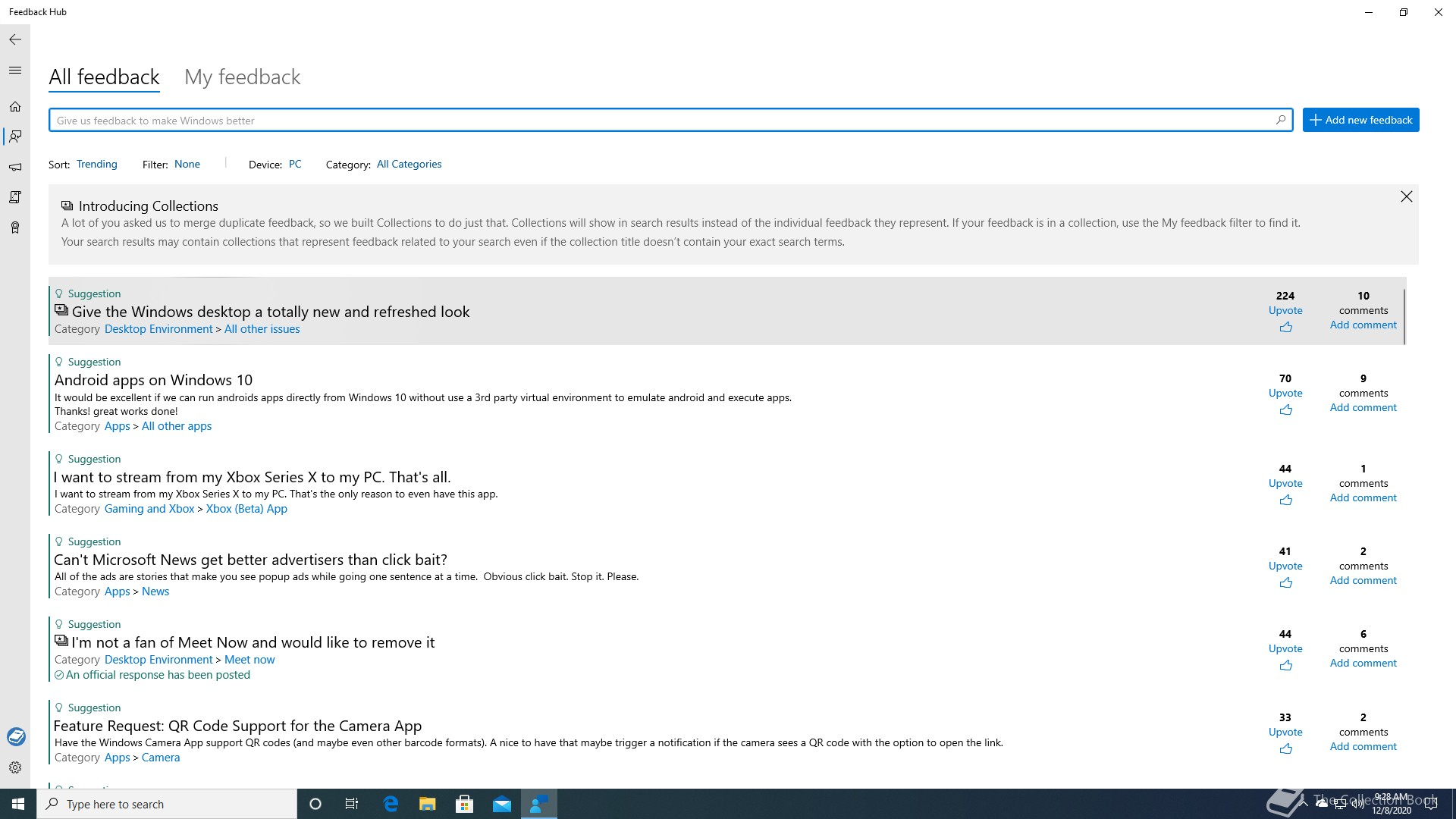Add comment on Meet Now suggestion
Viewport: 1456px width, 819px height.
pos(1363,663)
